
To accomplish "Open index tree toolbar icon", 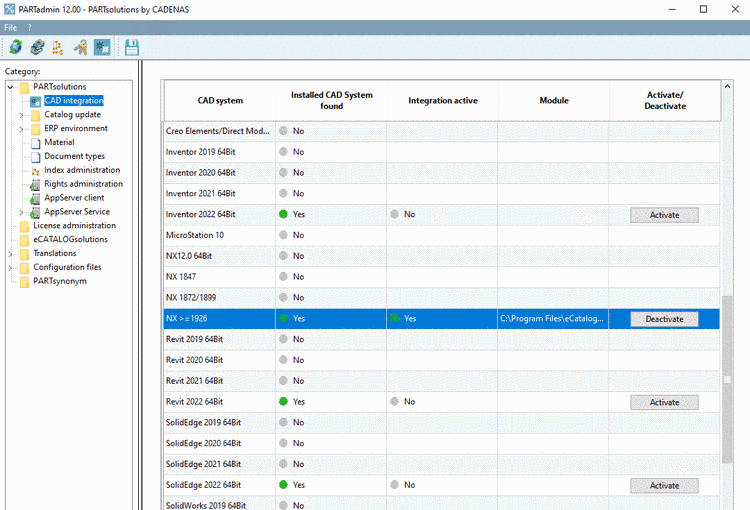I will [58, 47].
